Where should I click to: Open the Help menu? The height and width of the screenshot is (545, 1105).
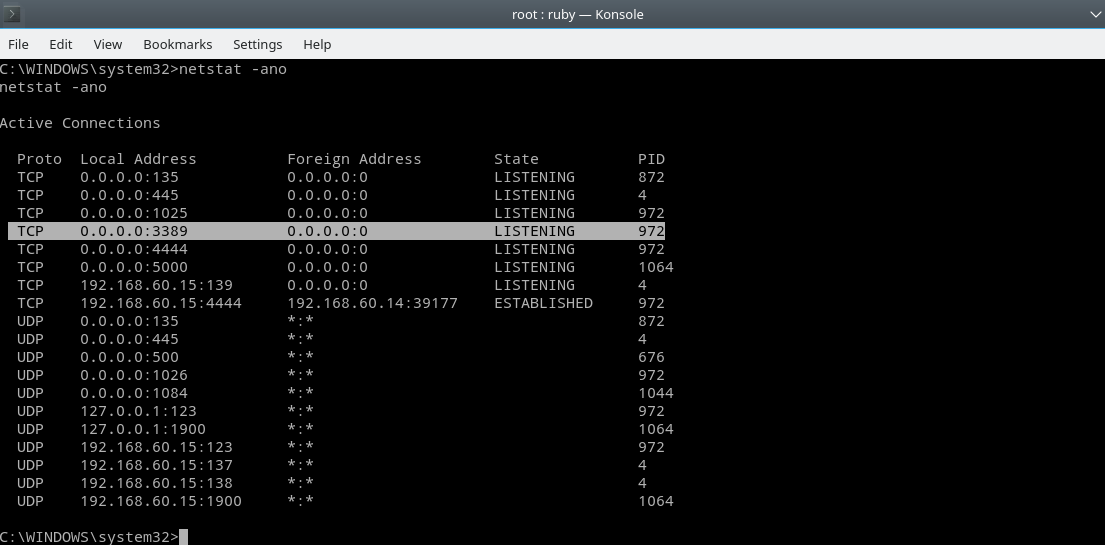point(317,44)
